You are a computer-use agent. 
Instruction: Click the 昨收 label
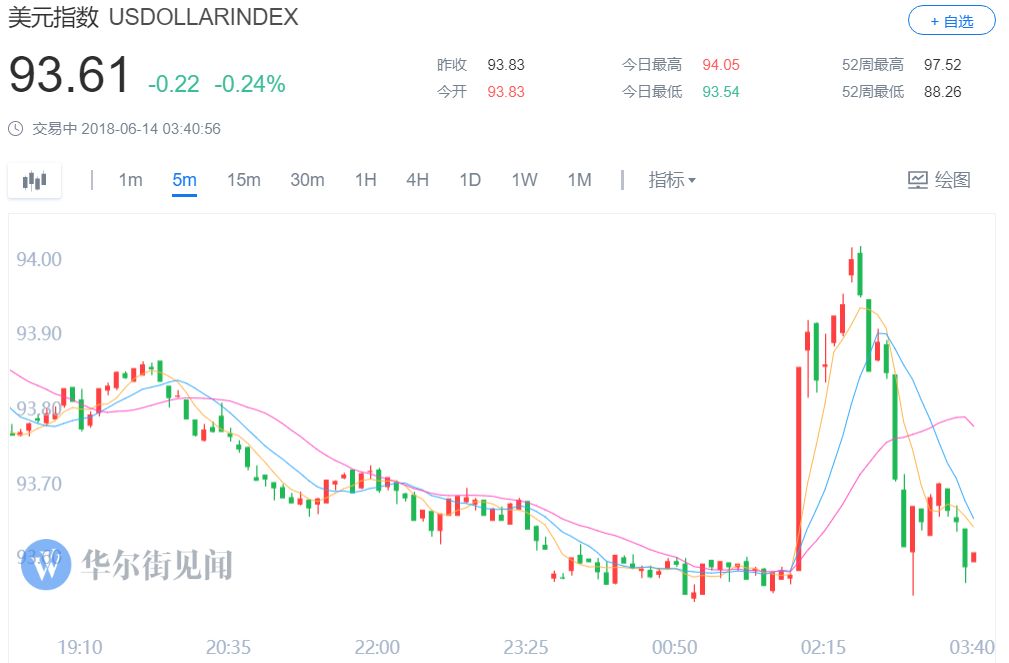tap(452, 65)
